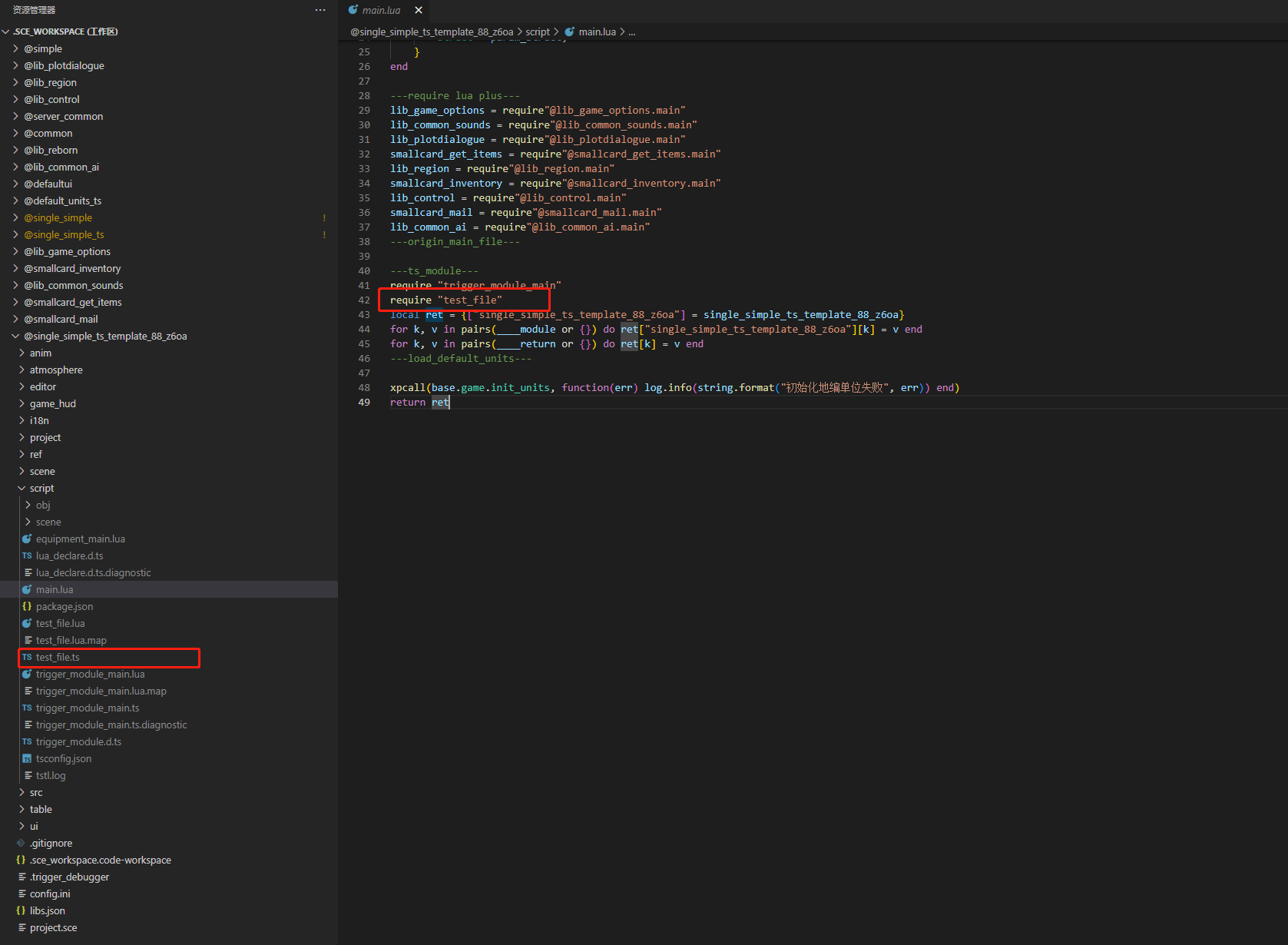
Task: Collapse the .SCE_WORKSPACE root section
Action: click(6, 31)
